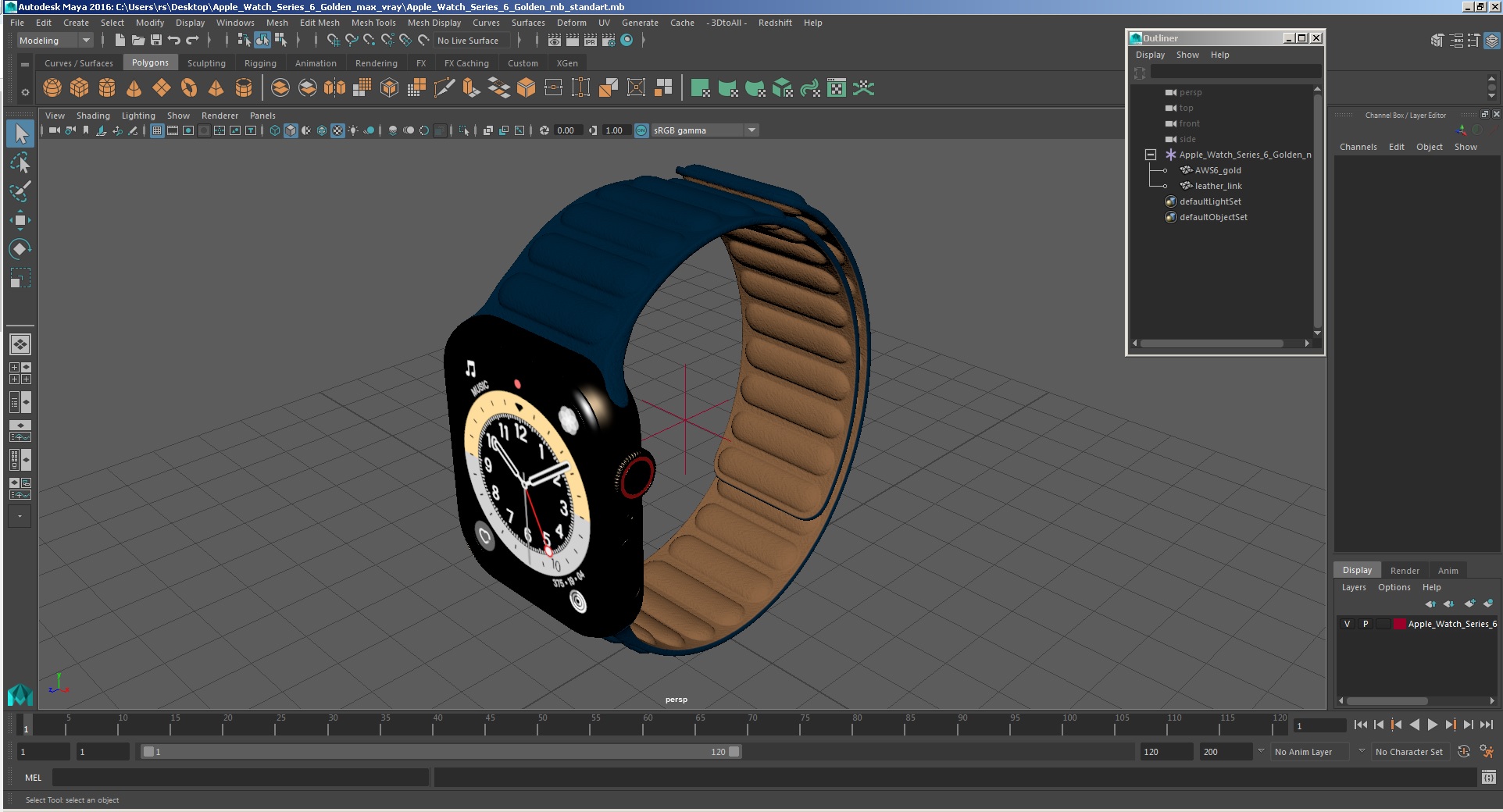Switch to the Sculpting shelf tab
Image resolution: width=1503 pixels, height=812 pixels.
(206, 63)
